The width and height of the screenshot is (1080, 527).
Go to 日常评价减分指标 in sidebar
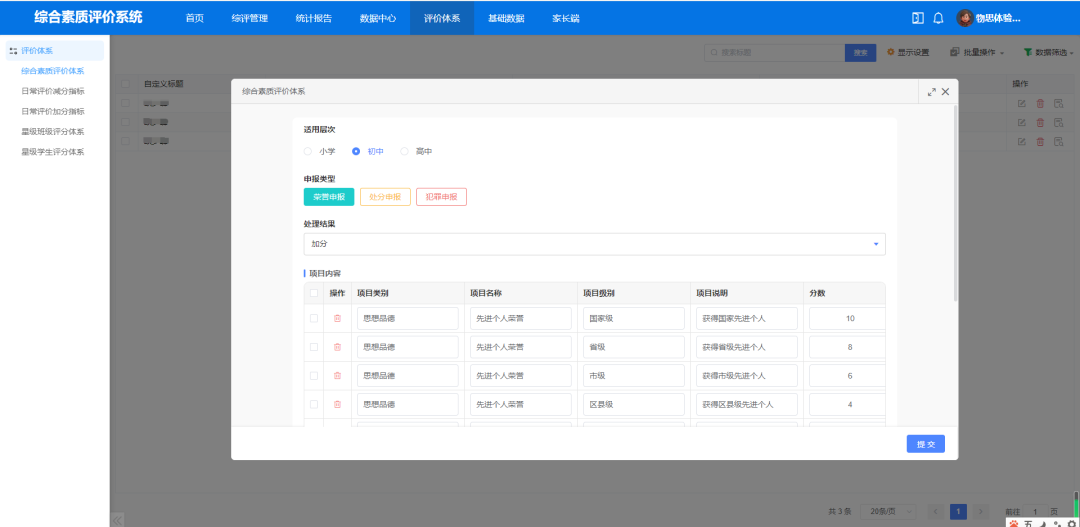tap(66, 91)
